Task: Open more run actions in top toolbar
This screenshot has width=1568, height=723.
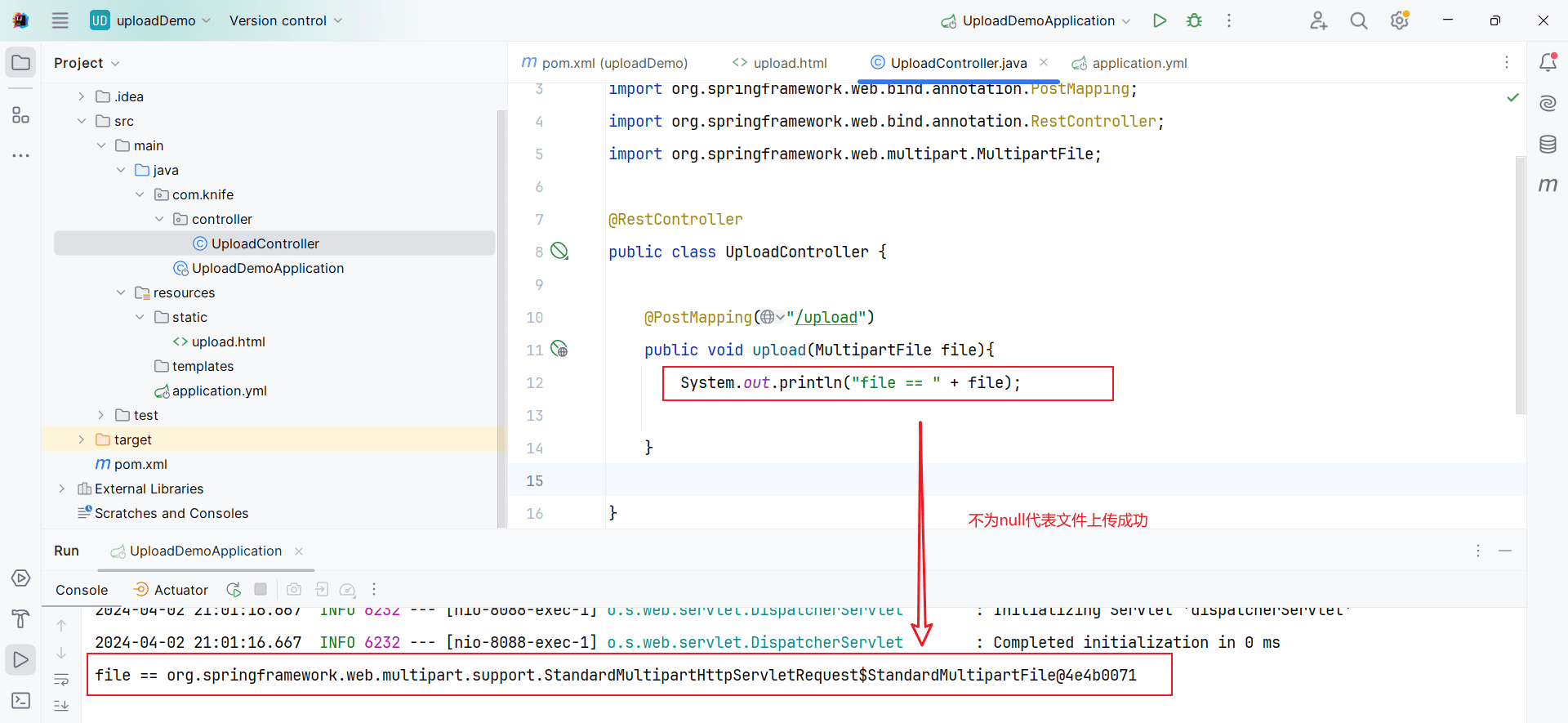Action: (x=1228, y=20)
